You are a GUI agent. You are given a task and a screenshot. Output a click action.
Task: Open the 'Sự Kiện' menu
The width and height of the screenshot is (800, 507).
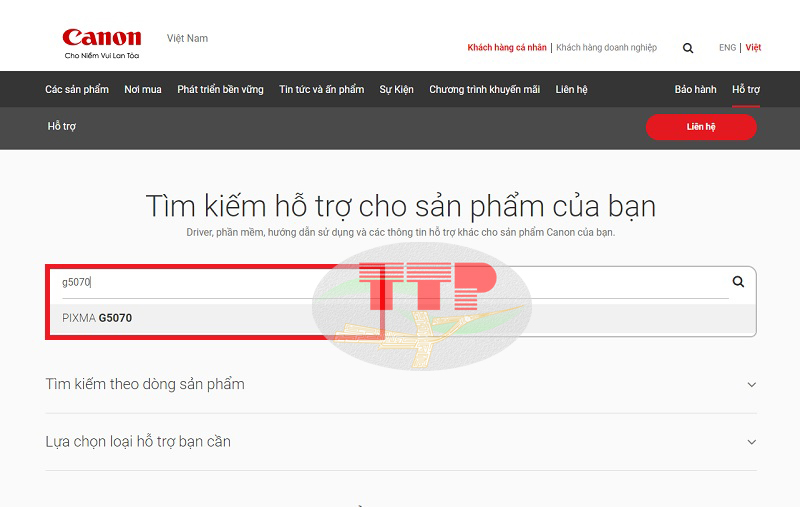[396, 89]
